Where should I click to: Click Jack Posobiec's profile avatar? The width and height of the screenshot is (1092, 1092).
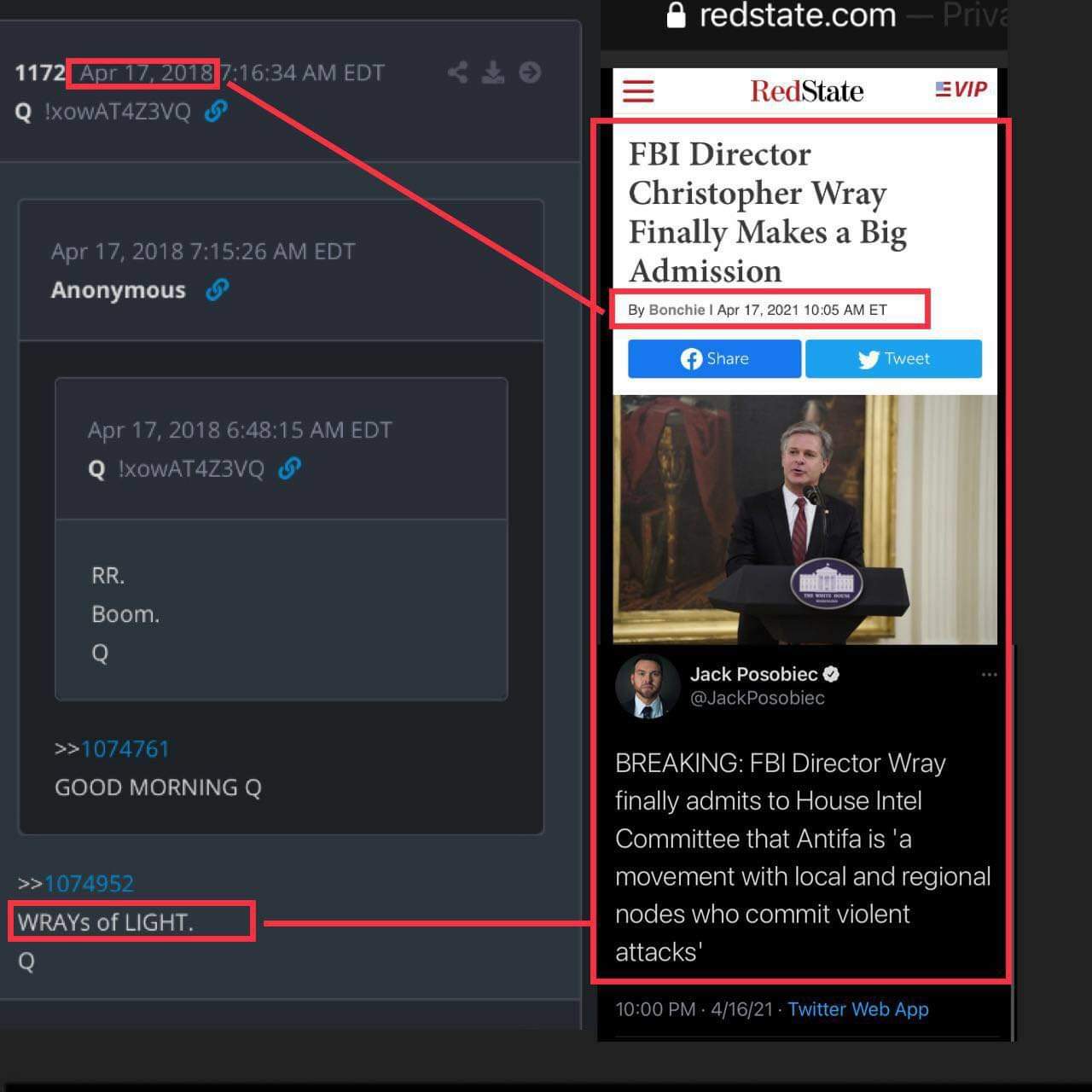[x=648, y=687]
